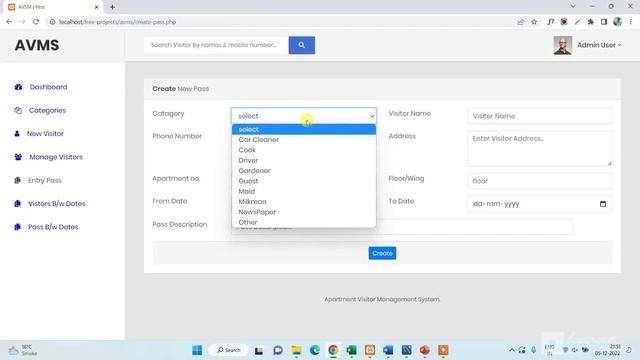640x360 pixels.
Task: Open XAMPP from taskbar
Action: (370, 350)
